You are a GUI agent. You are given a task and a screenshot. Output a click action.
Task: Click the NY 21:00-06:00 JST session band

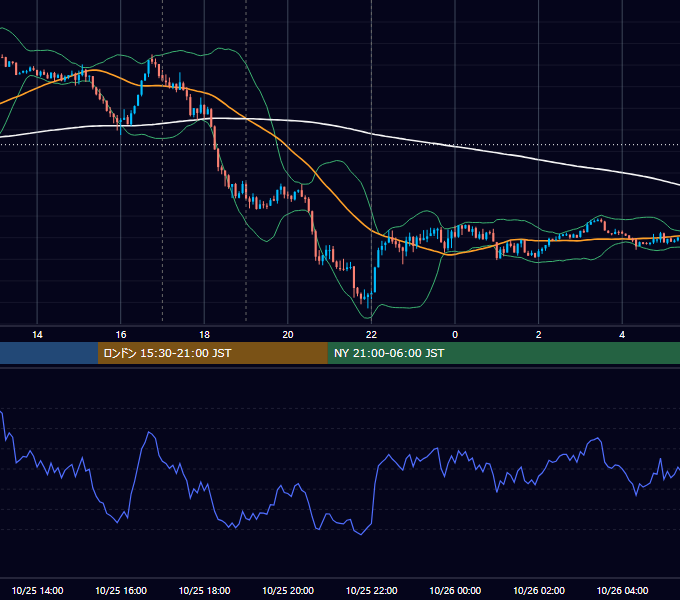503,353
